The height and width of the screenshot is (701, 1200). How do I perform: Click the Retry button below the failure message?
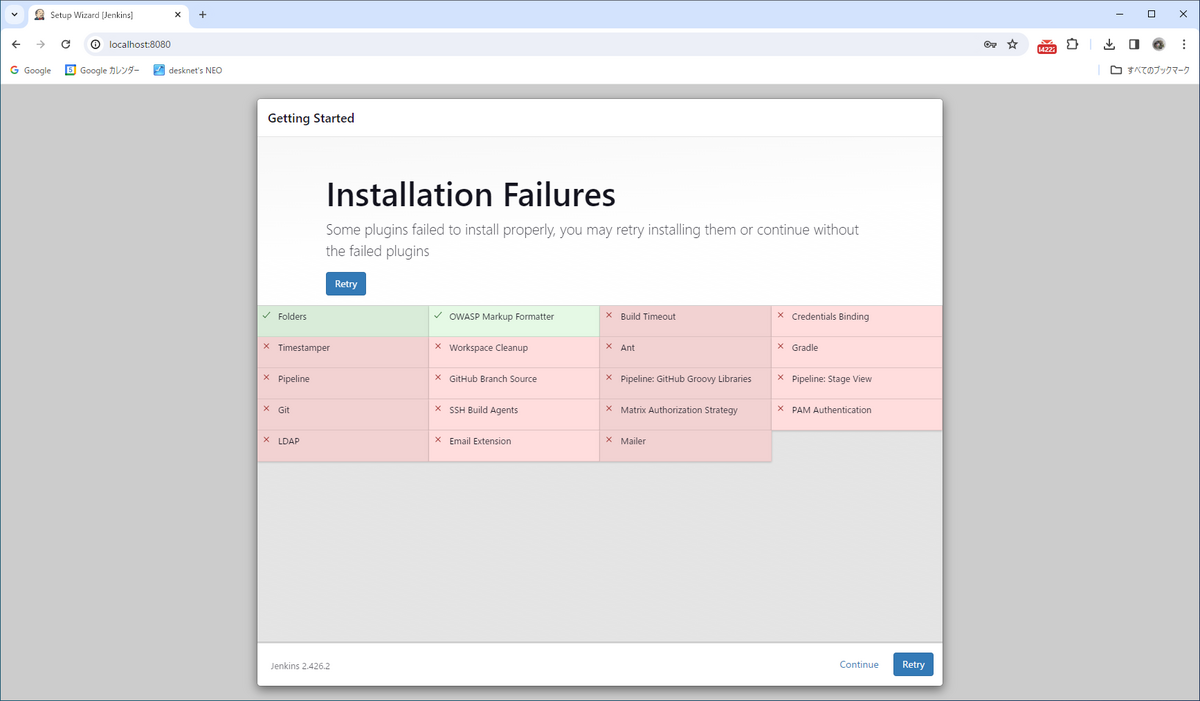[x=346, y=284]
